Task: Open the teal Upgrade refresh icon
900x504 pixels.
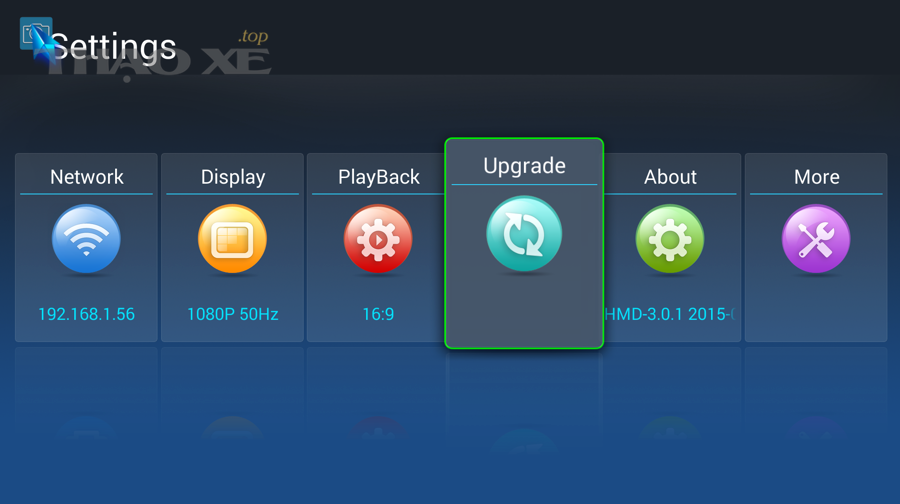Action: (524, 234)
